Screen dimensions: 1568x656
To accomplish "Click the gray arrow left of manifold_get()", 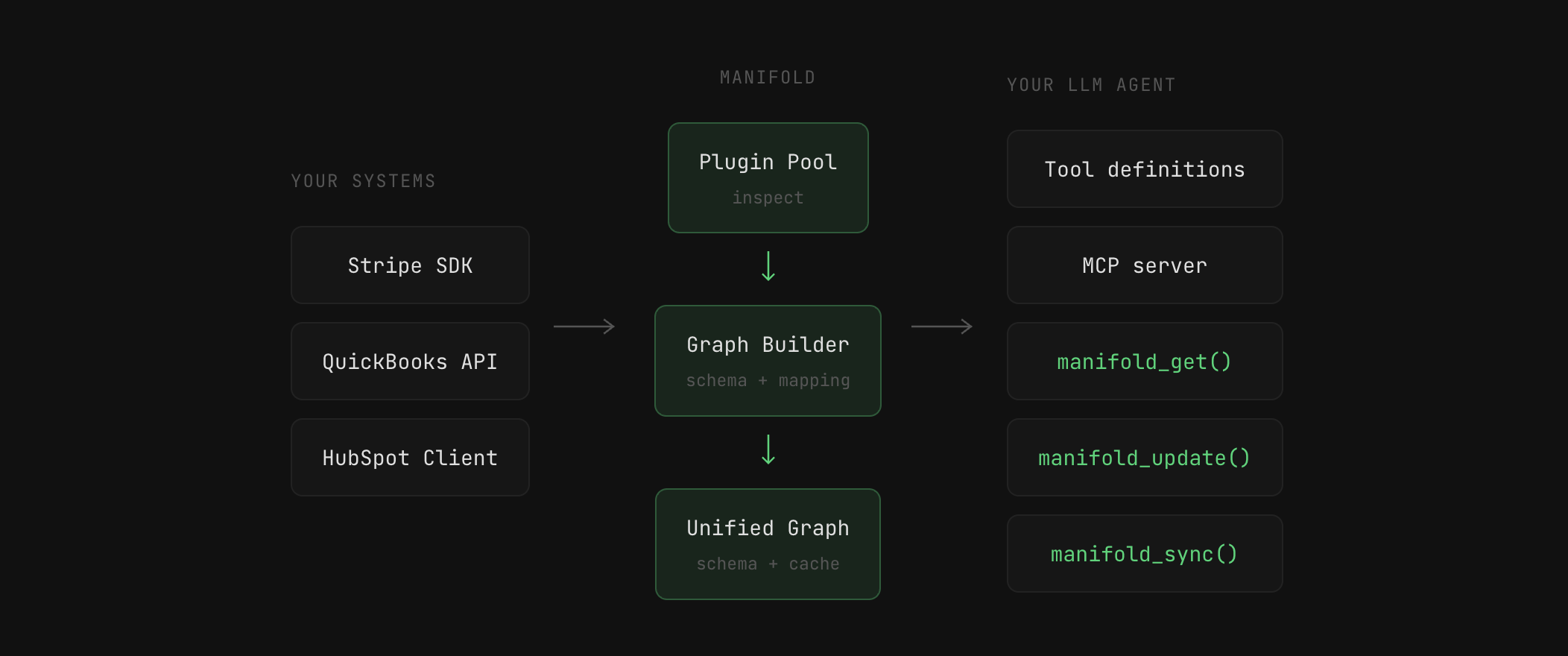I will [x=942, y=327].
